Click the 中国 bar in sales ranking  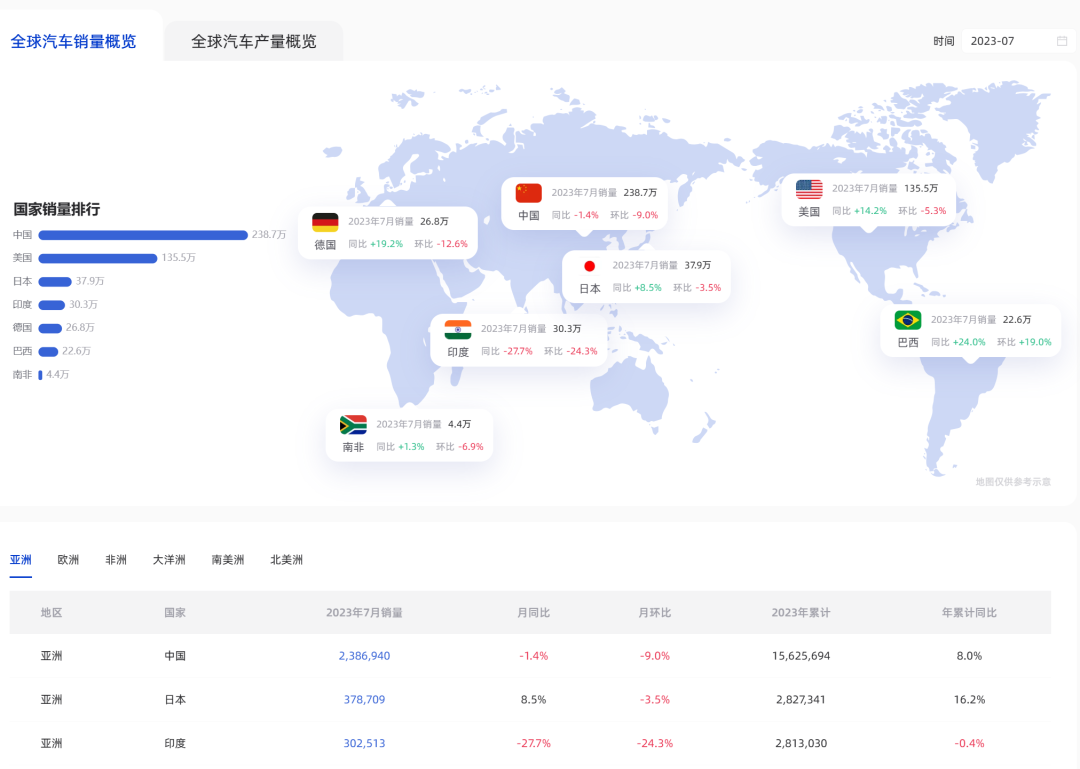click(x=143, y=235)
